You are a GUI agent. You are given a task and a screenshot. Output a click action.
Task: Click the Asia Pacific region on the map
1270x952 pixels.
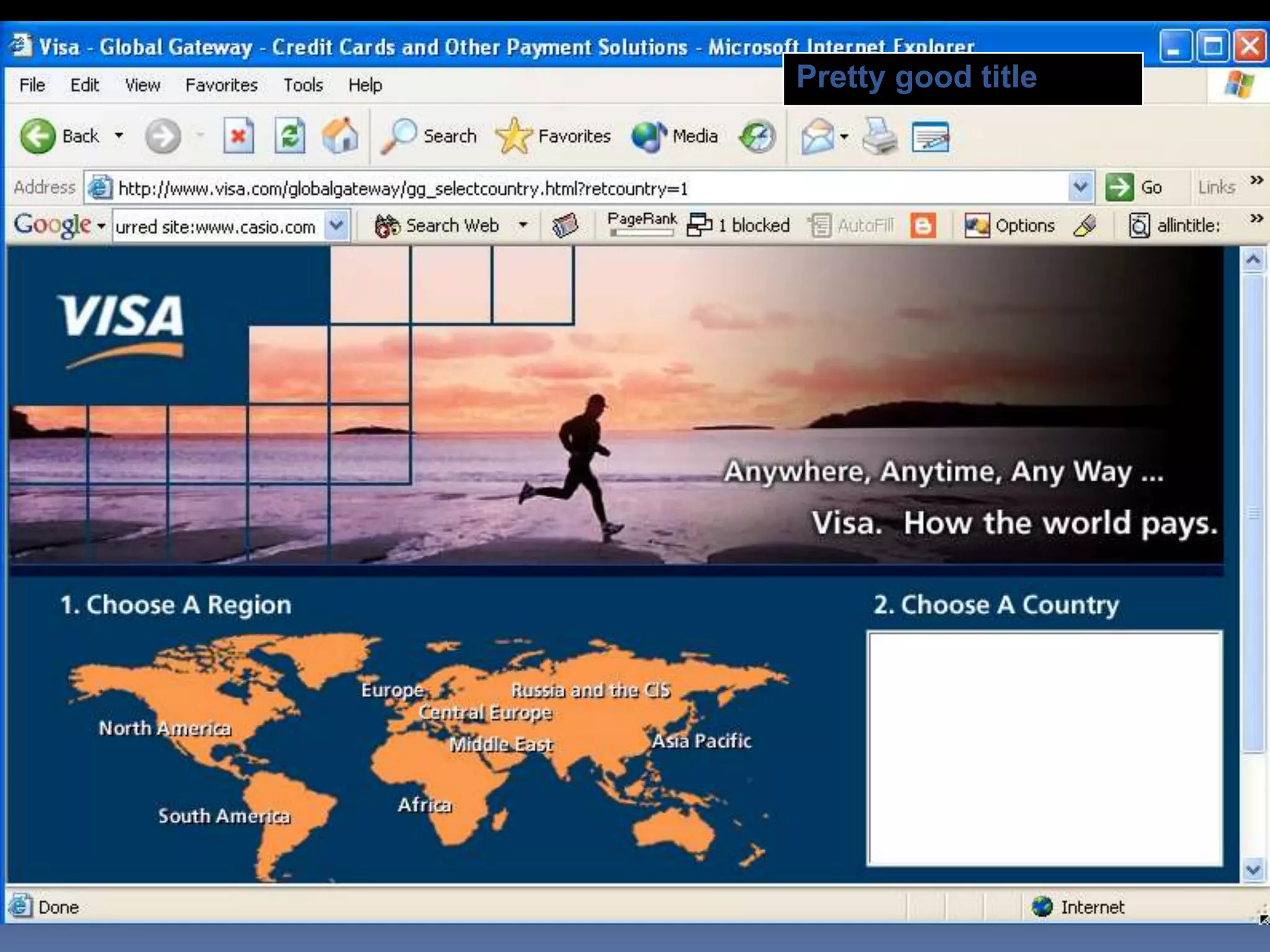click(x=701, y=741)
